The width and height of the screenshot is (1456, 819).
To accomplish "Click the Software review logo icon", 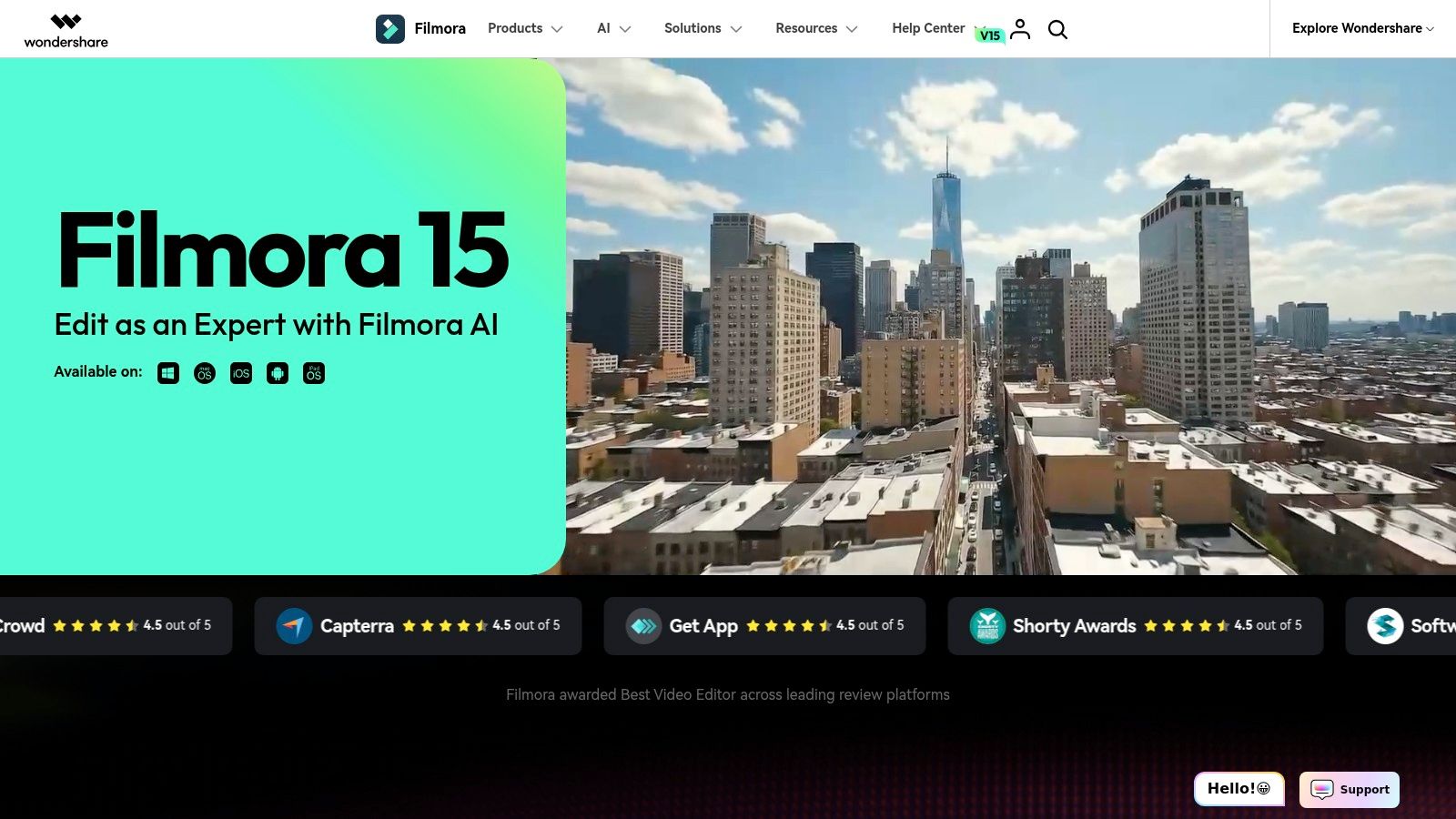I will tap(1385, 626).
